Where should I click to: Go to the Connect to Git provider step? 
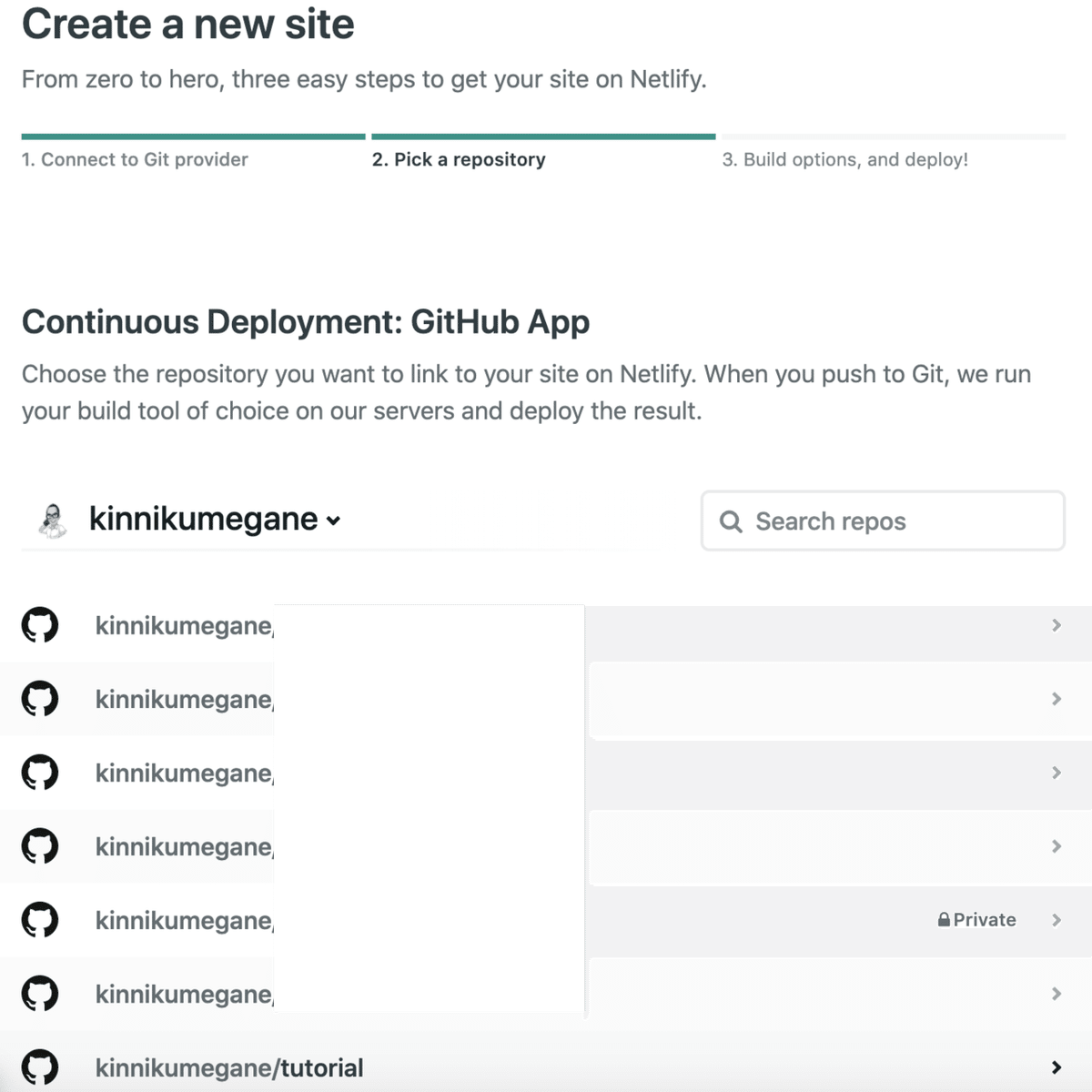point(135,159)
